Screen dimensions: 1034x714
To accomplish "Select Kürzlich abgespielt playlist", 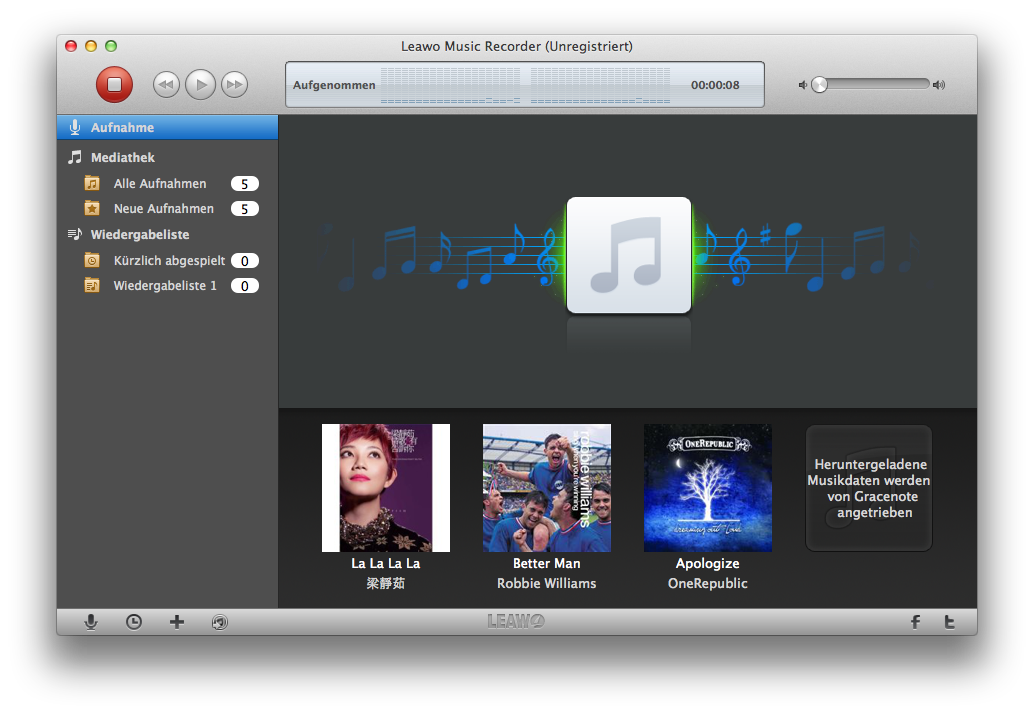I will 169,261.
